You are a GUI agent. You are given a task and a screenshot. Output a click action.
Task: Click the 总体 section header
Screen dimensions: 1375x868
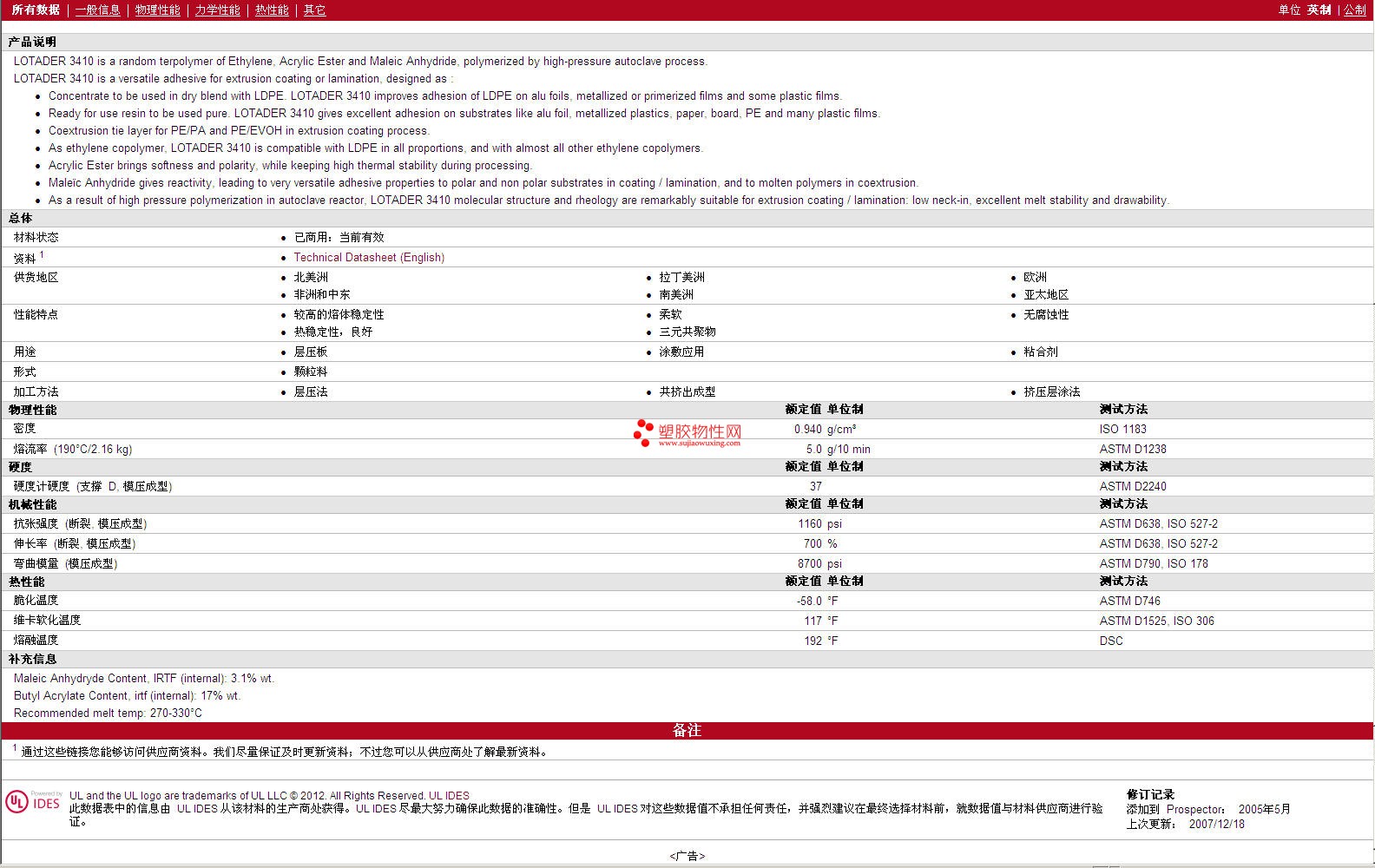click(20, 218)
